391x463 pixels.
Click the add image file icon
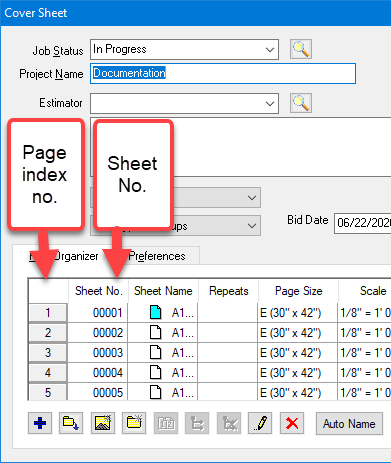pyautogui.click(x=103, y=423)
